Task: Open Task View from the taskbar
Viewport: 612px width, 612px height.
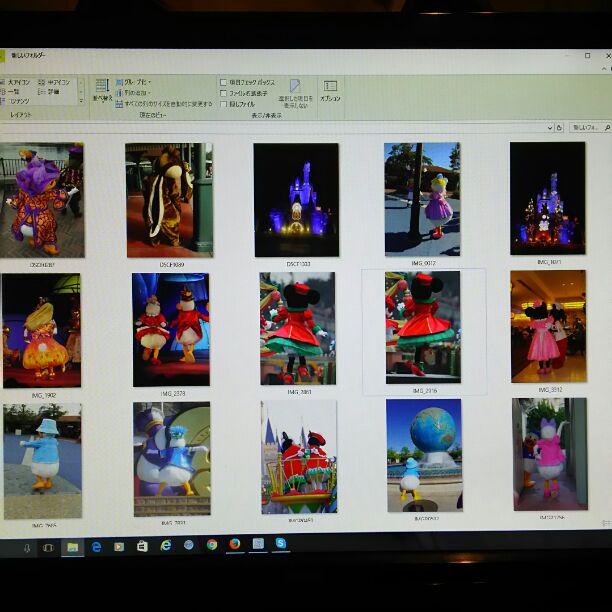Action: pyautogui.click(x=48, y=548)
